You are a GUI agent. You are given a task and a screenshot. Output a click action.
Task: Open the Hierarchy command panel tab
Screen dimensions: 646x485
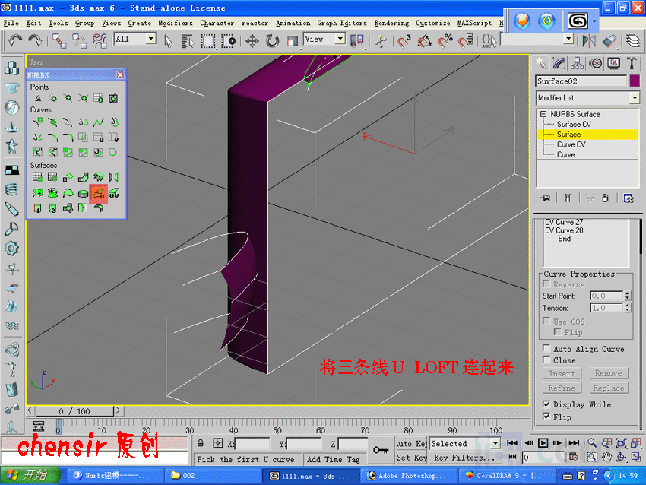pyautogui.click(x=577, y=63)
